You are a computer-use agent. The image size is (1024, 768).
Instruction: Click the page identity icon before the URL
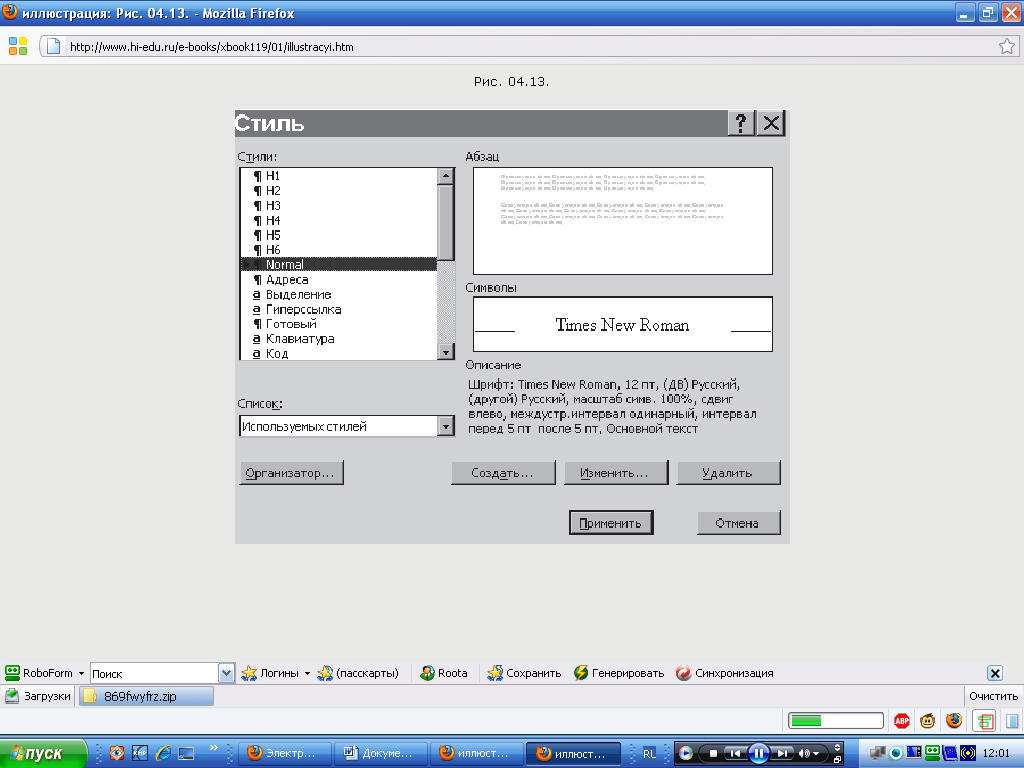[x=53, y=46]
